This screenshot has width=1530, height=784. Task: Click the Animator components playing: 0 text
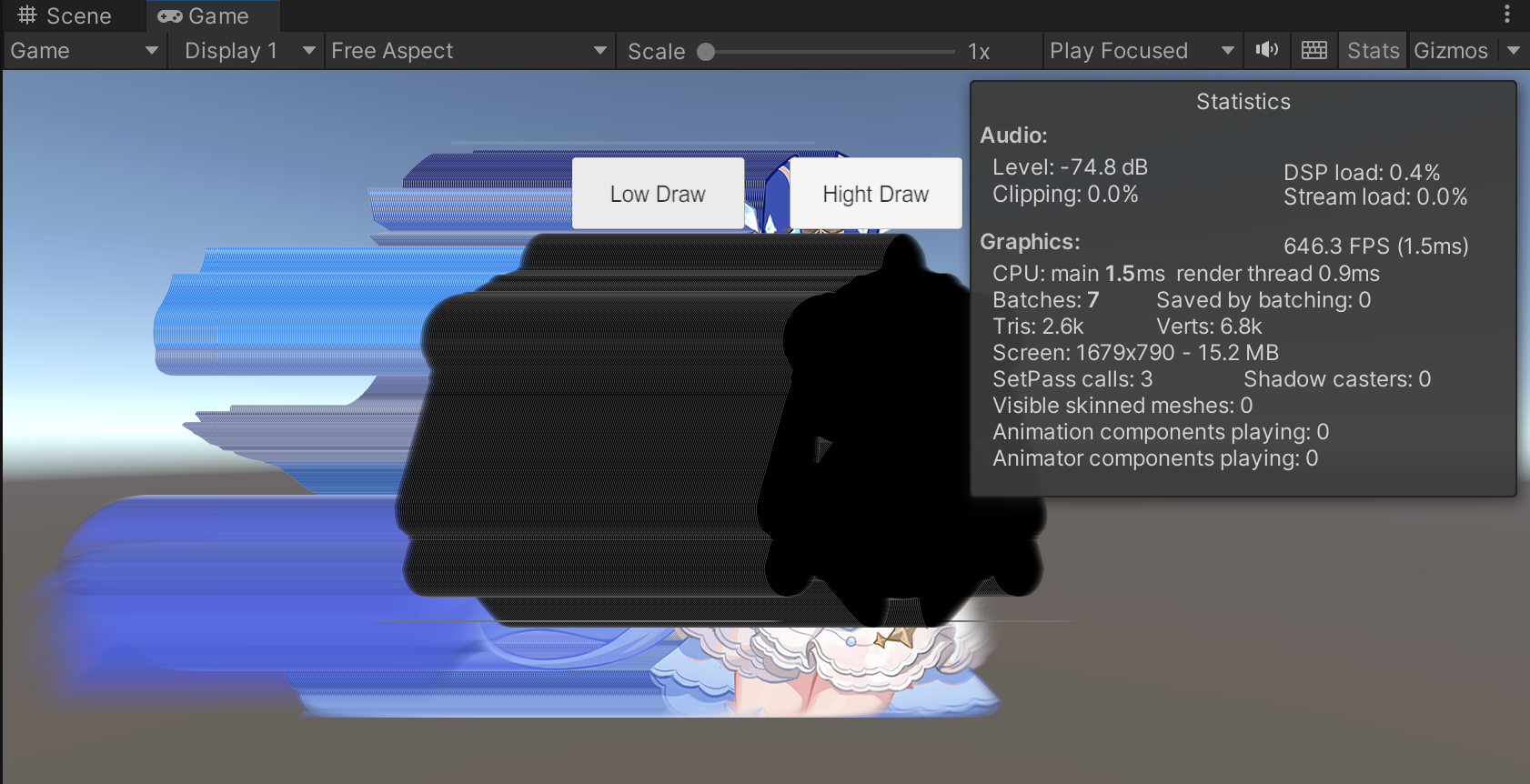pos(1155,458)
